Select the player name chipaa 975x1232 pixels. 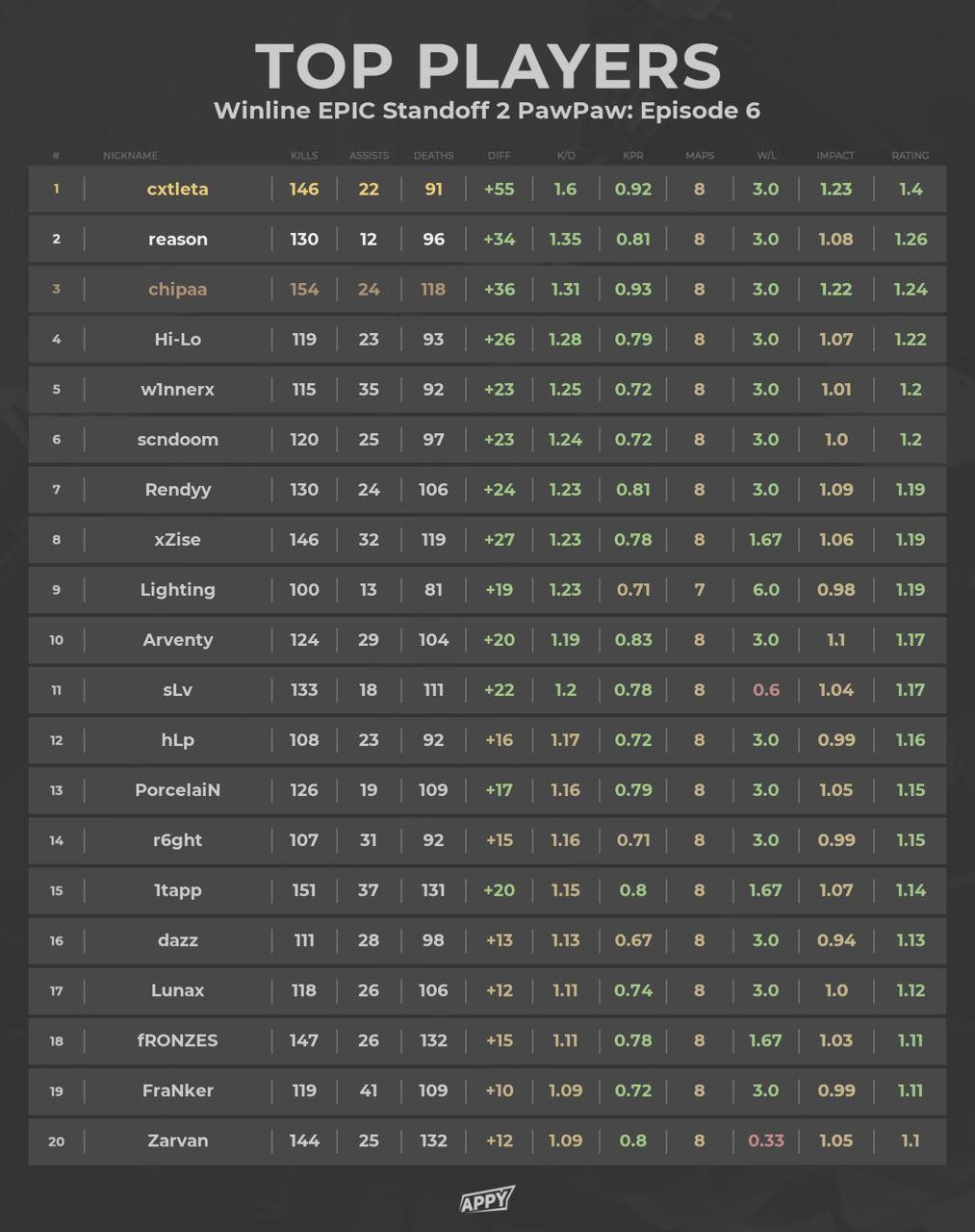tap(177, 290)
